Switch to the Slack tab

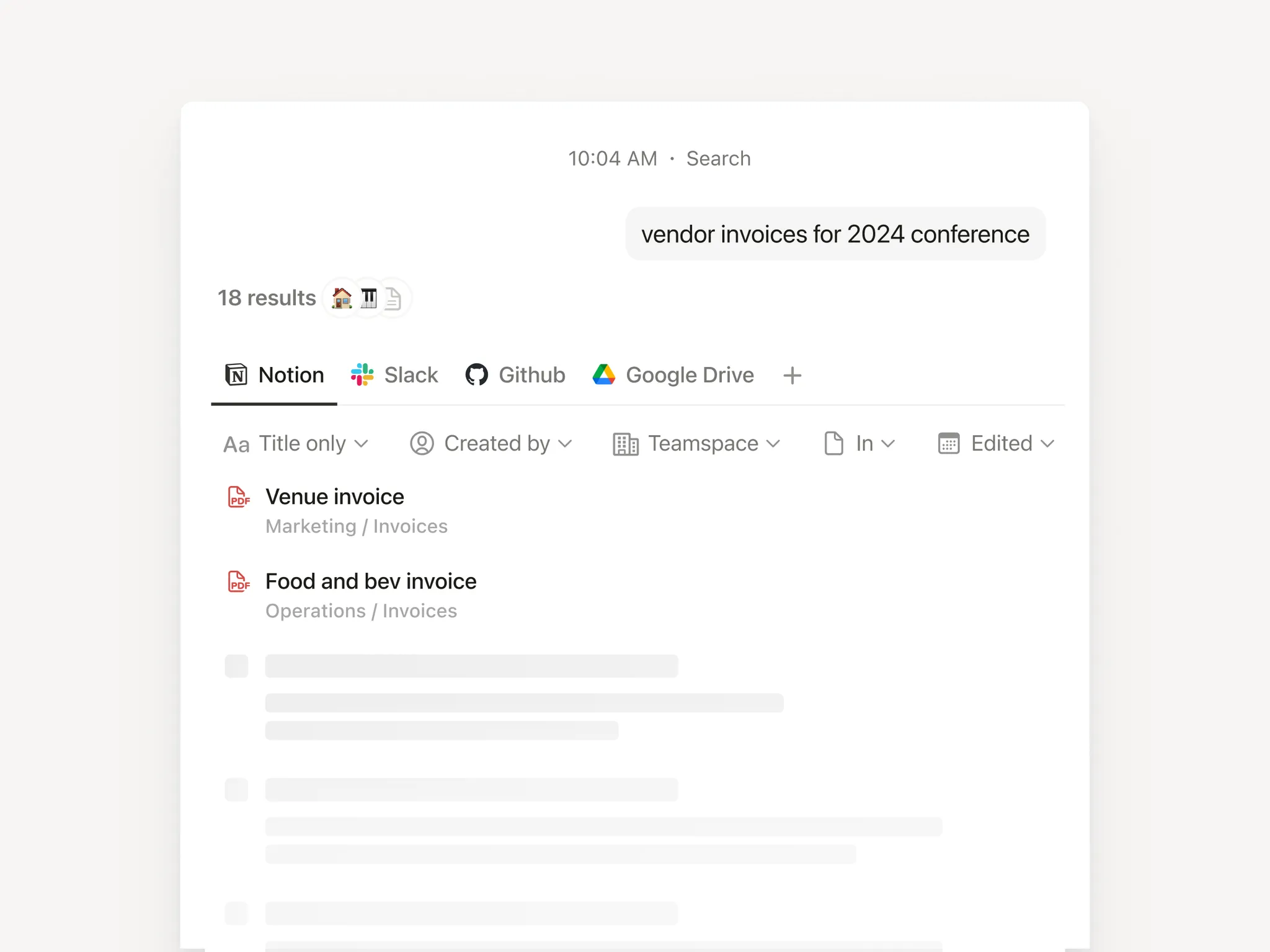tap(394, 375)
